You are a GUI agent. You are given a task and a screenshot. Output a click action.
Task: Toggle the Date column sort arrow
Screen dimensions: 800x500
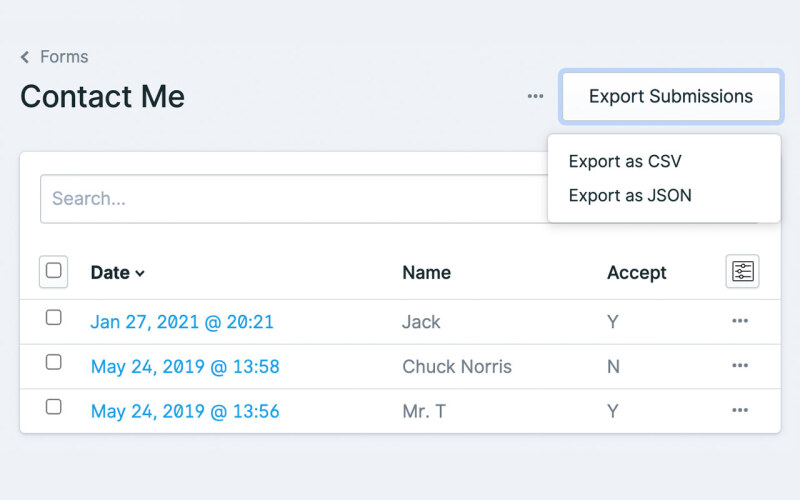[x=140, y=273]
